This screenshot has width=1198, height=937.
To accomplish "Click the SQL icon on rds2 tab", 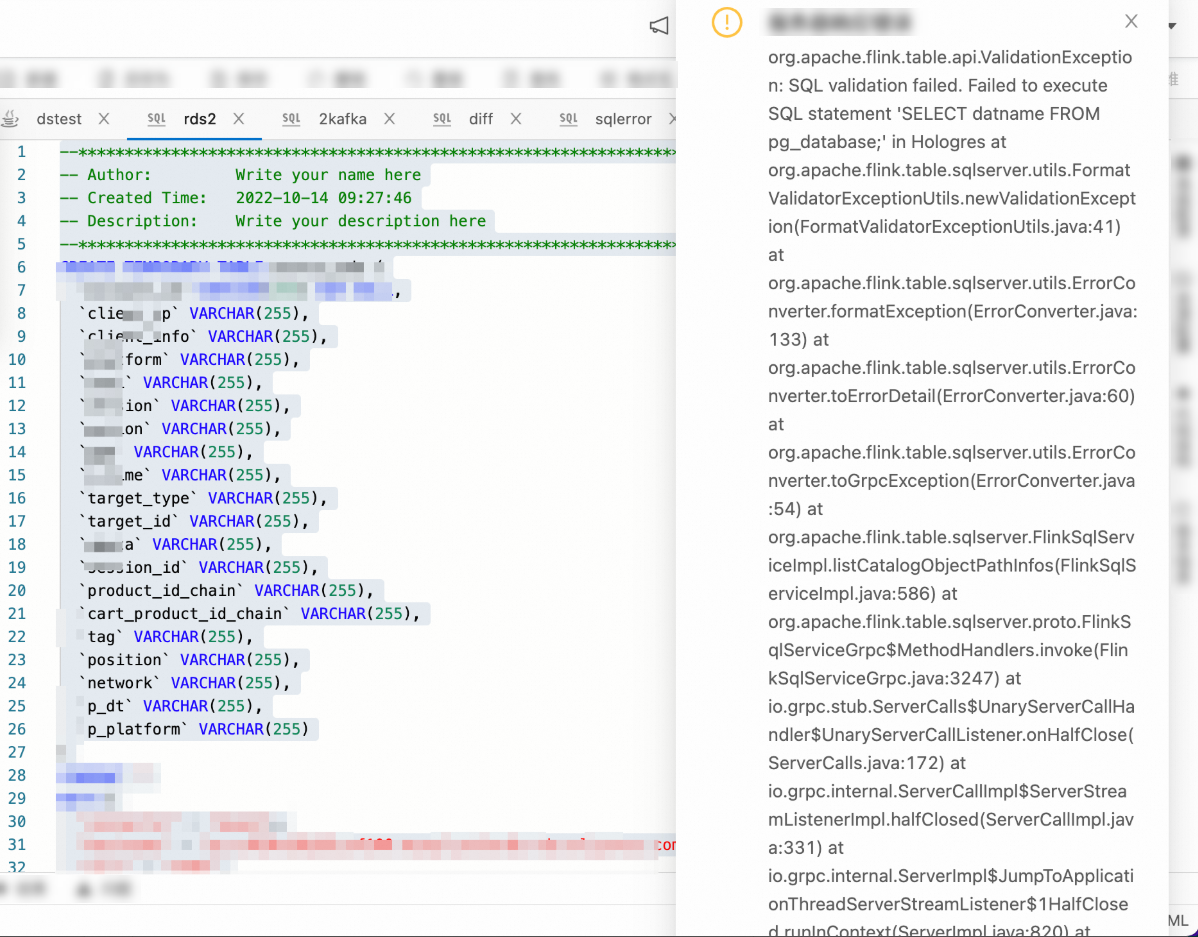I will 157,118.
